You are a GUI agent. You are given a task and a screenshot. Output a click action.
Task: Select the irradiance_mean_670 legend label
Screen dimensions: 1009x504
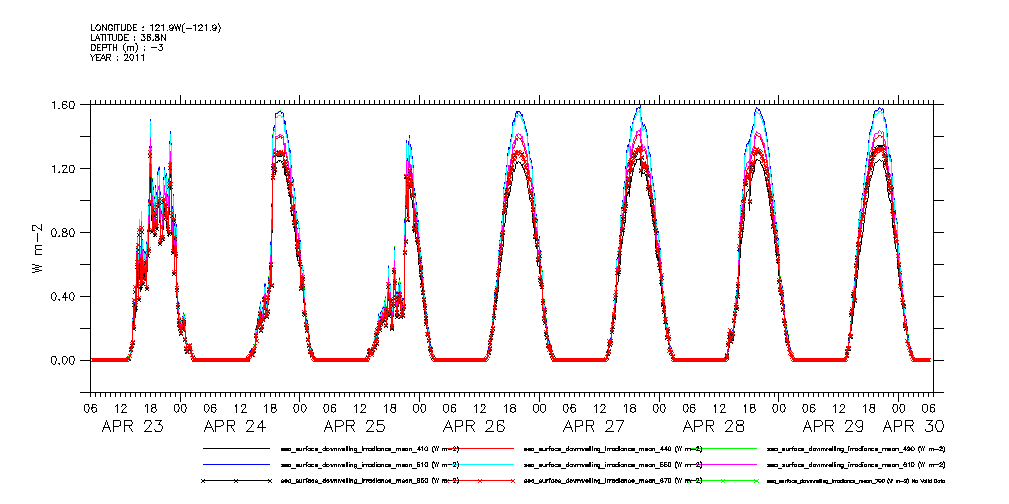tap(614, 481)
